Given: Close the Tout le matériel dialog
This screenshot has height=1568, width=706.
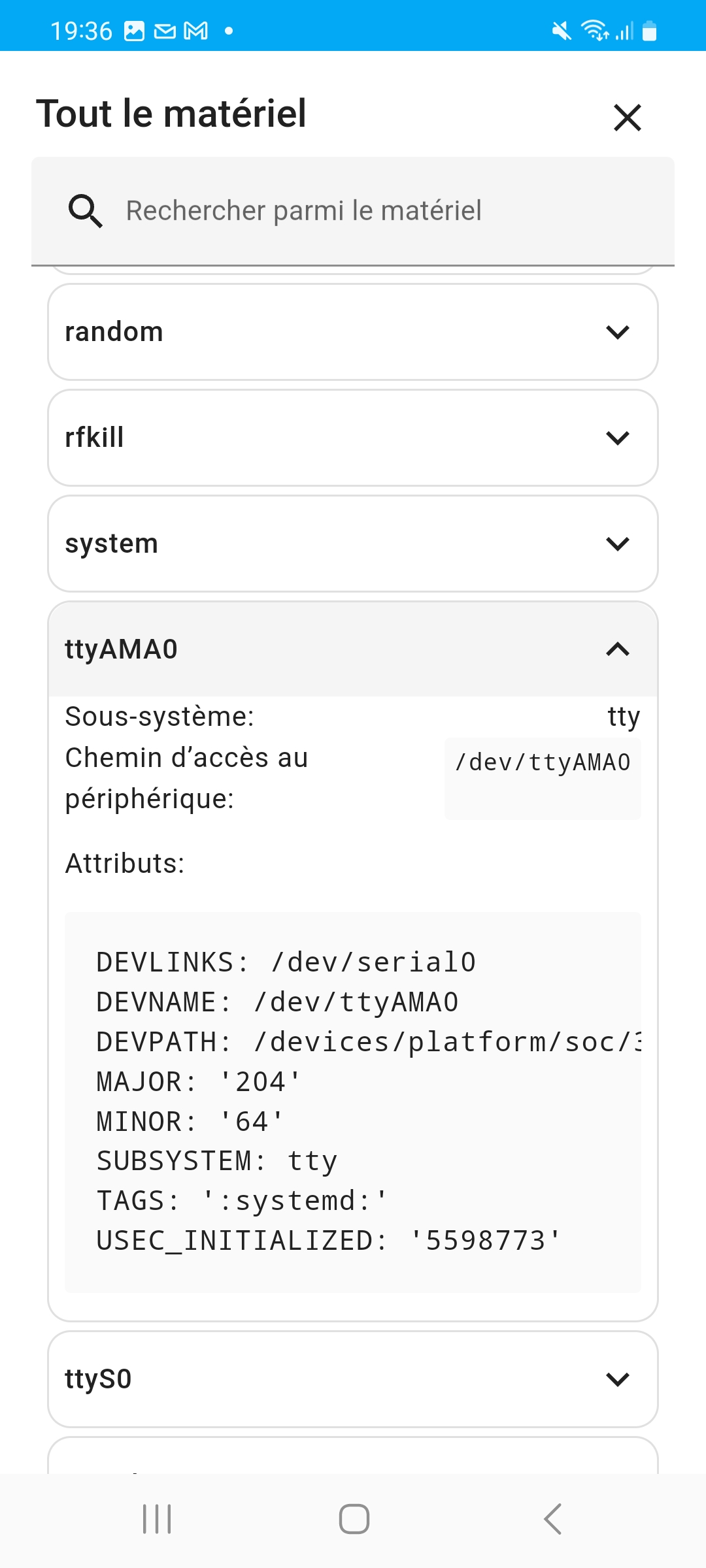Looking at the screenshot, I should point(628,118).
